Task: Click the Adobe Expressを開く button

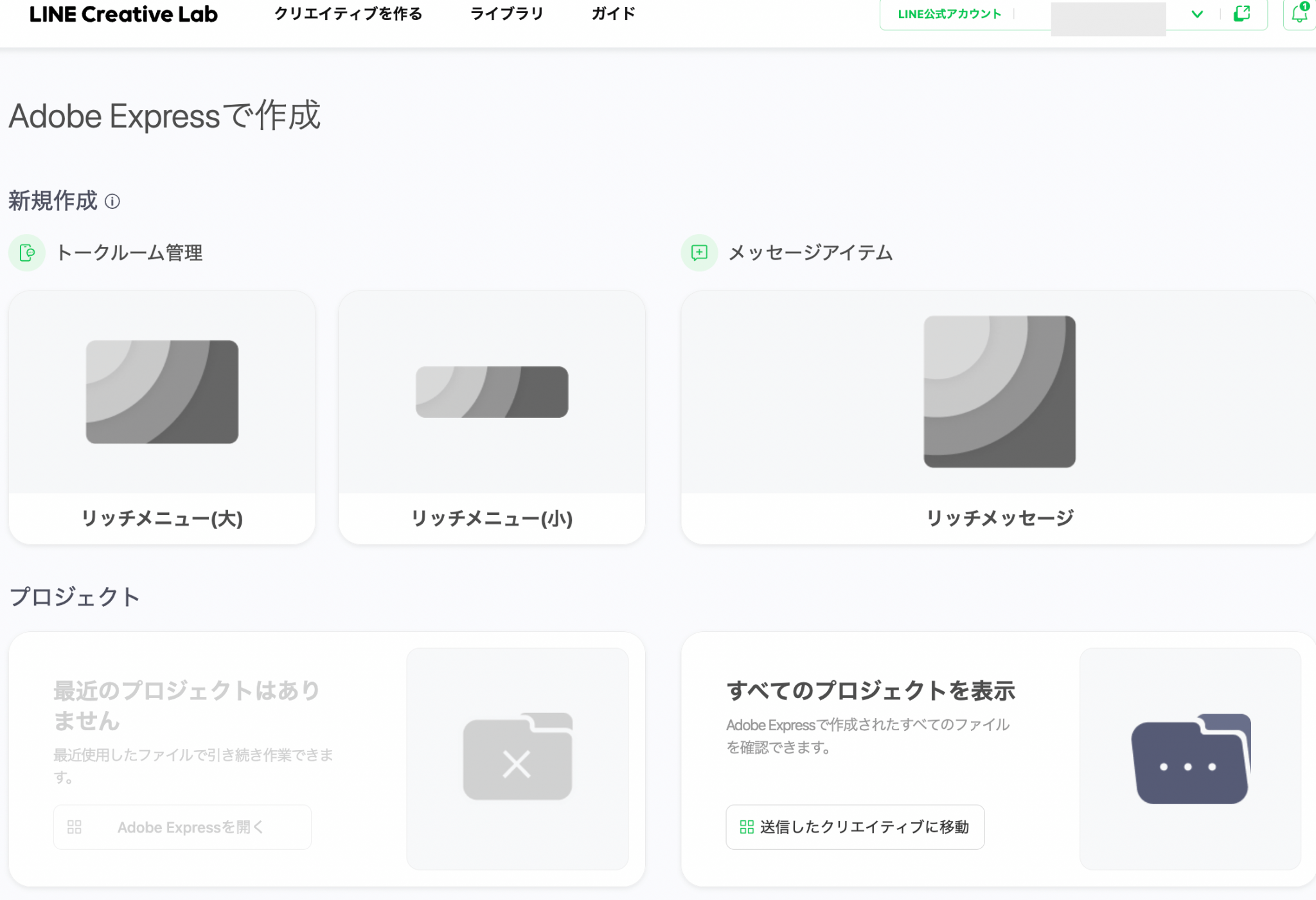Action: pyautogui.click(x=182, y=827)
